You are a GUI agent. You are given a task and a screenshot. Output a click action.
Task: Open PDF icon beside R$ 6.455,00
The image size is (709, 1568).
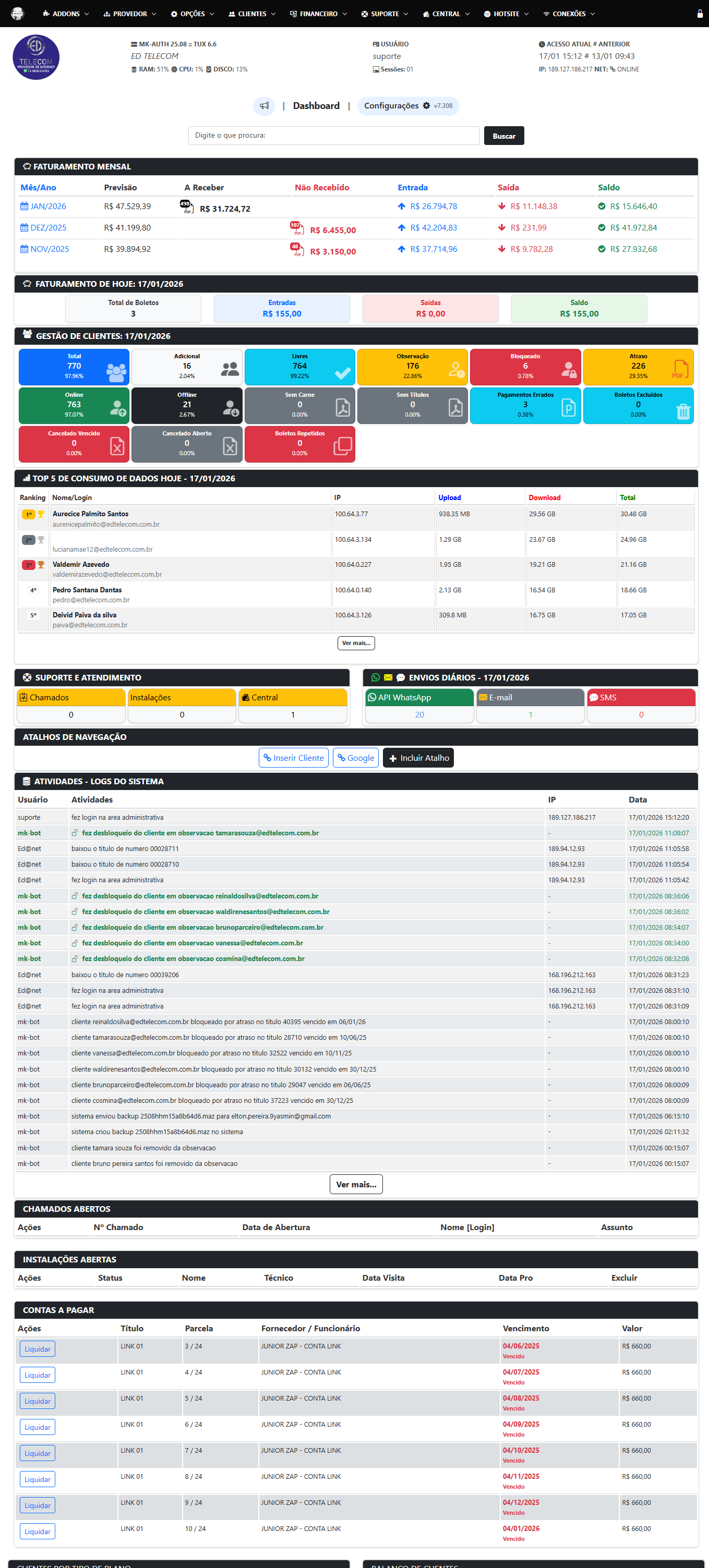click(296, 228)
